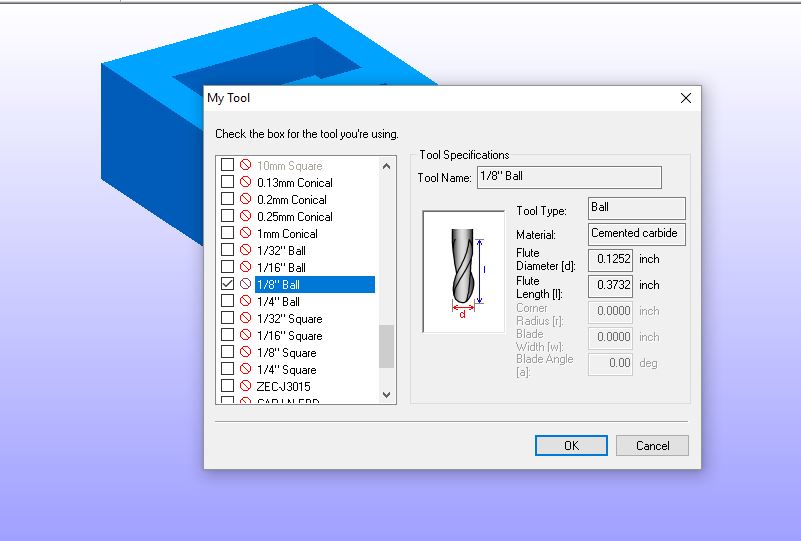Click the Tool Name field

pyautogui.click(x=569, y=177)
